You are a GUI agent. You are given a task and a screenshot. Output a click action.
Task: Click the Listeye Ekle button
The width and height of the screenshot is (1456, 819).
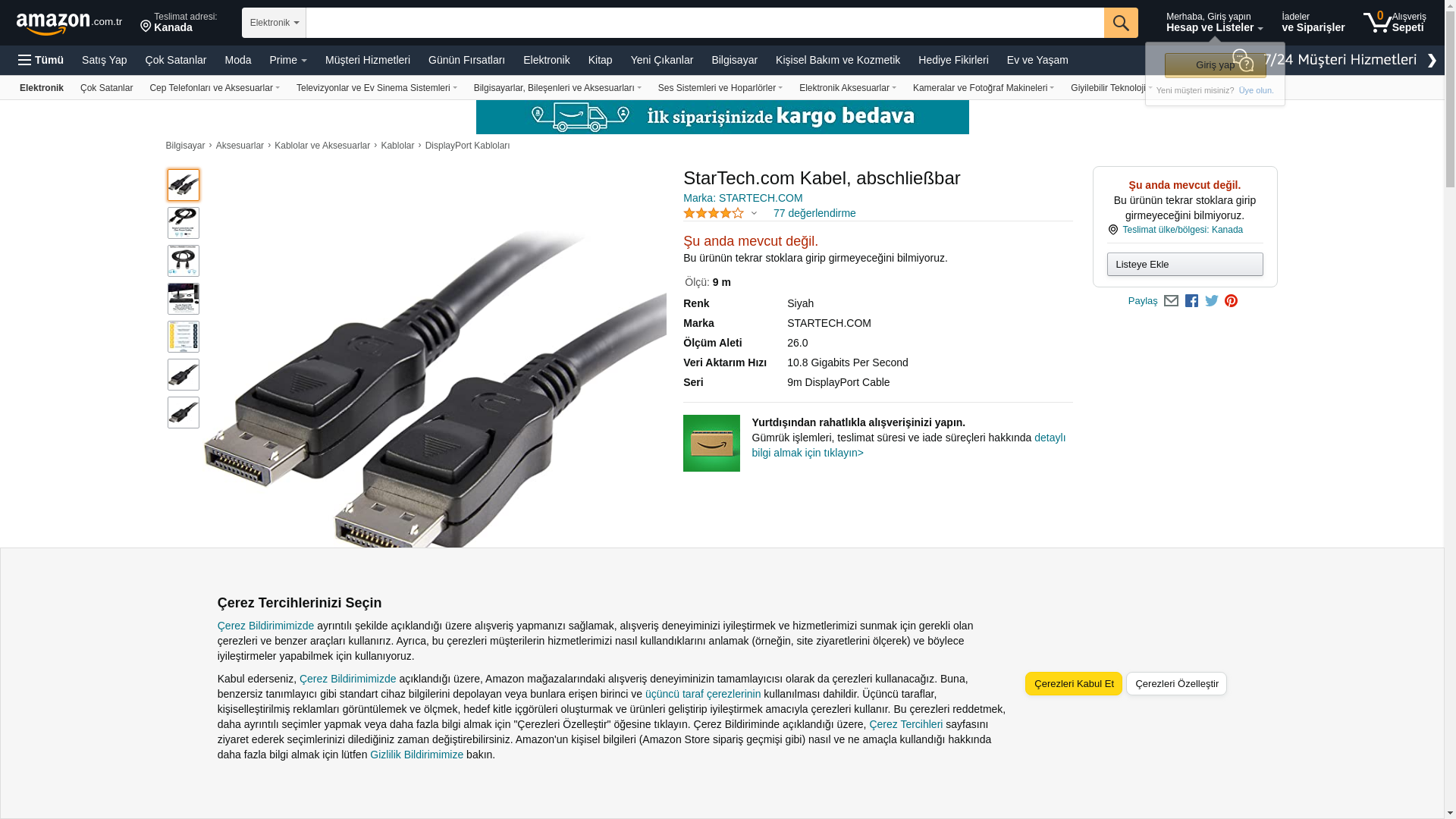pyautogui.click(x=1185, y=265)
